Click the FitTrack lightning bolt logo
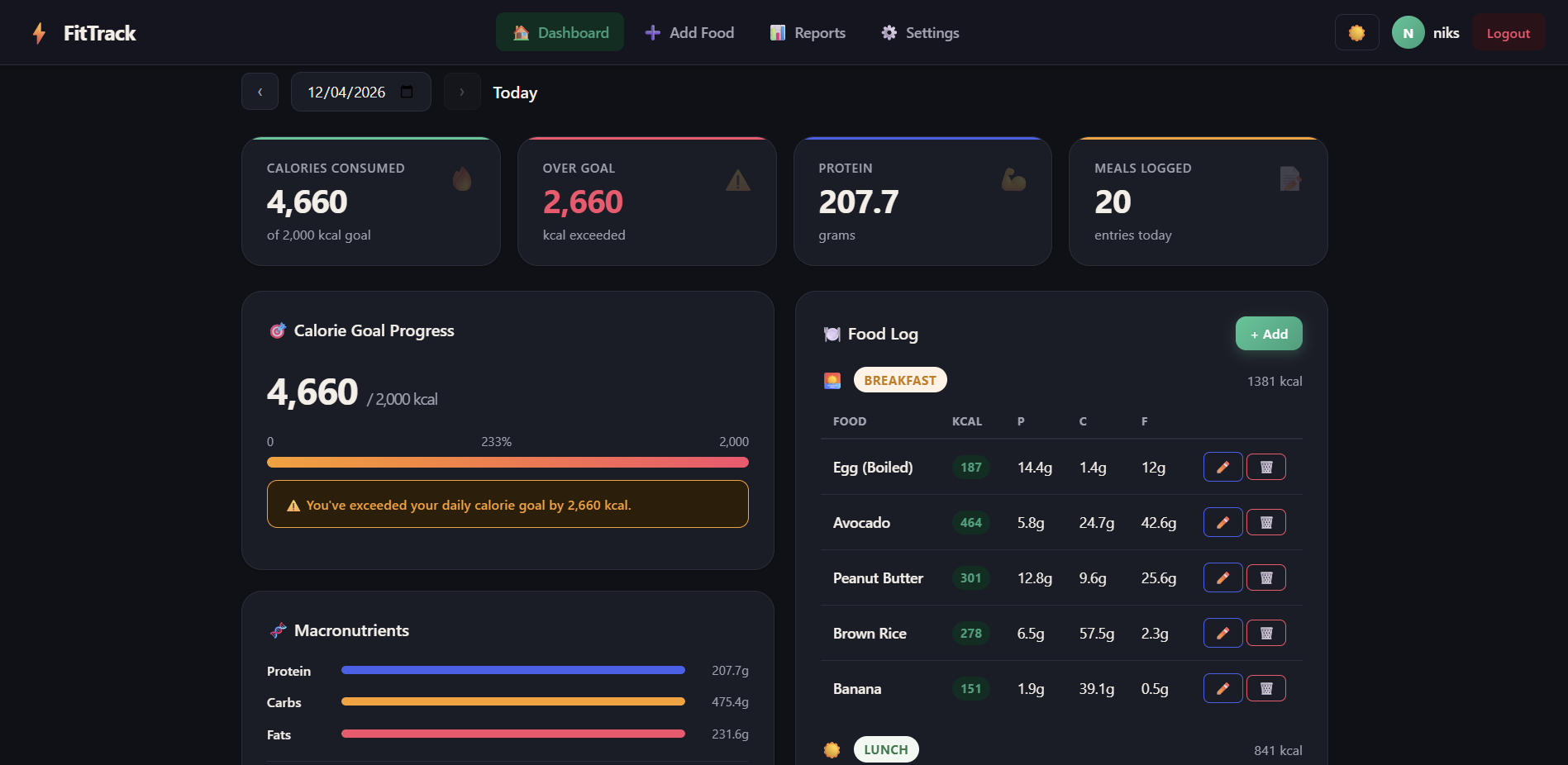The height and width of the screenshot is (765, 1568). click(x=39, y=33)
